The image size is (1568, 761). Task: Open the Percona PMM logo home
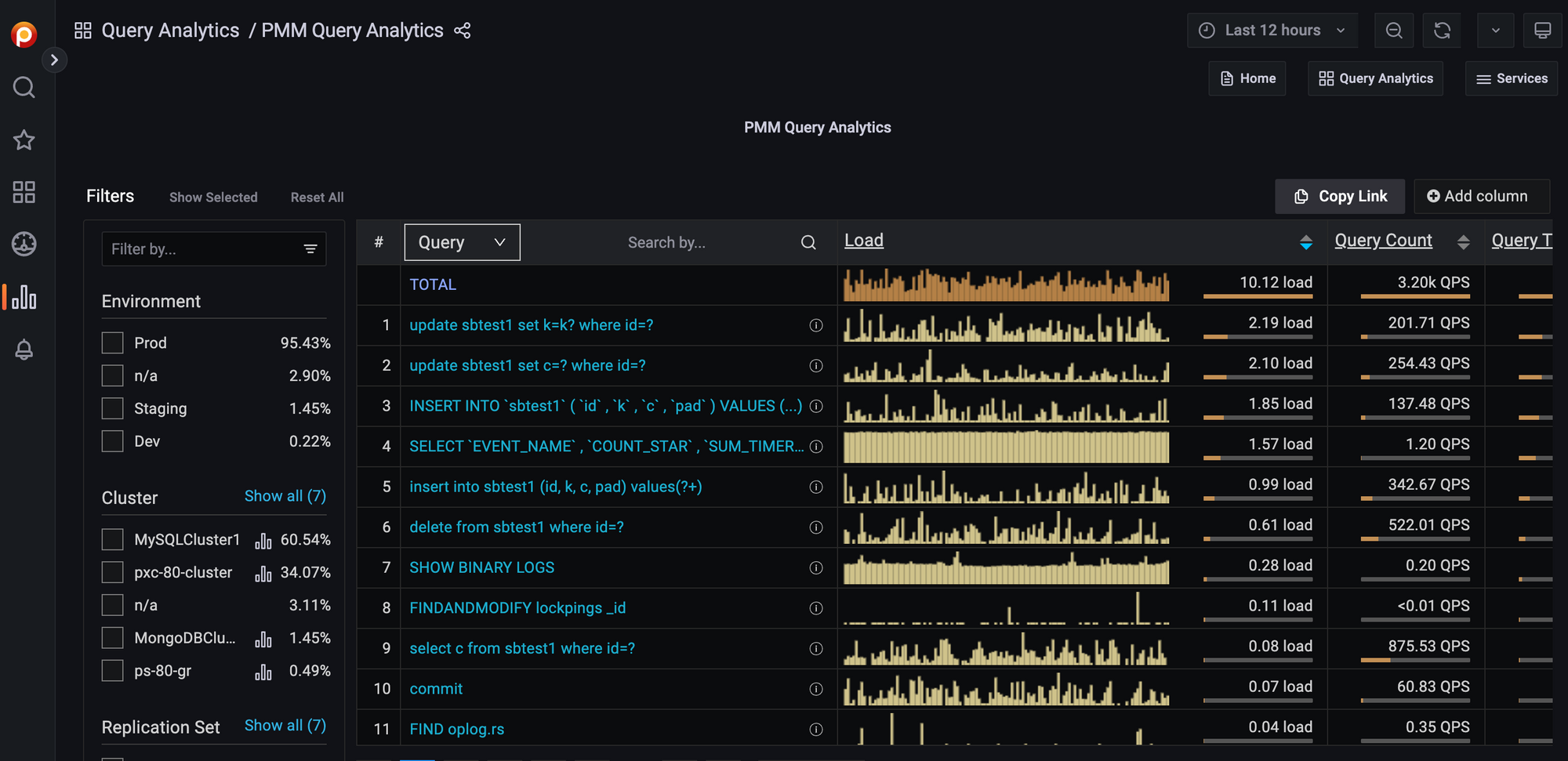point(24,34)
